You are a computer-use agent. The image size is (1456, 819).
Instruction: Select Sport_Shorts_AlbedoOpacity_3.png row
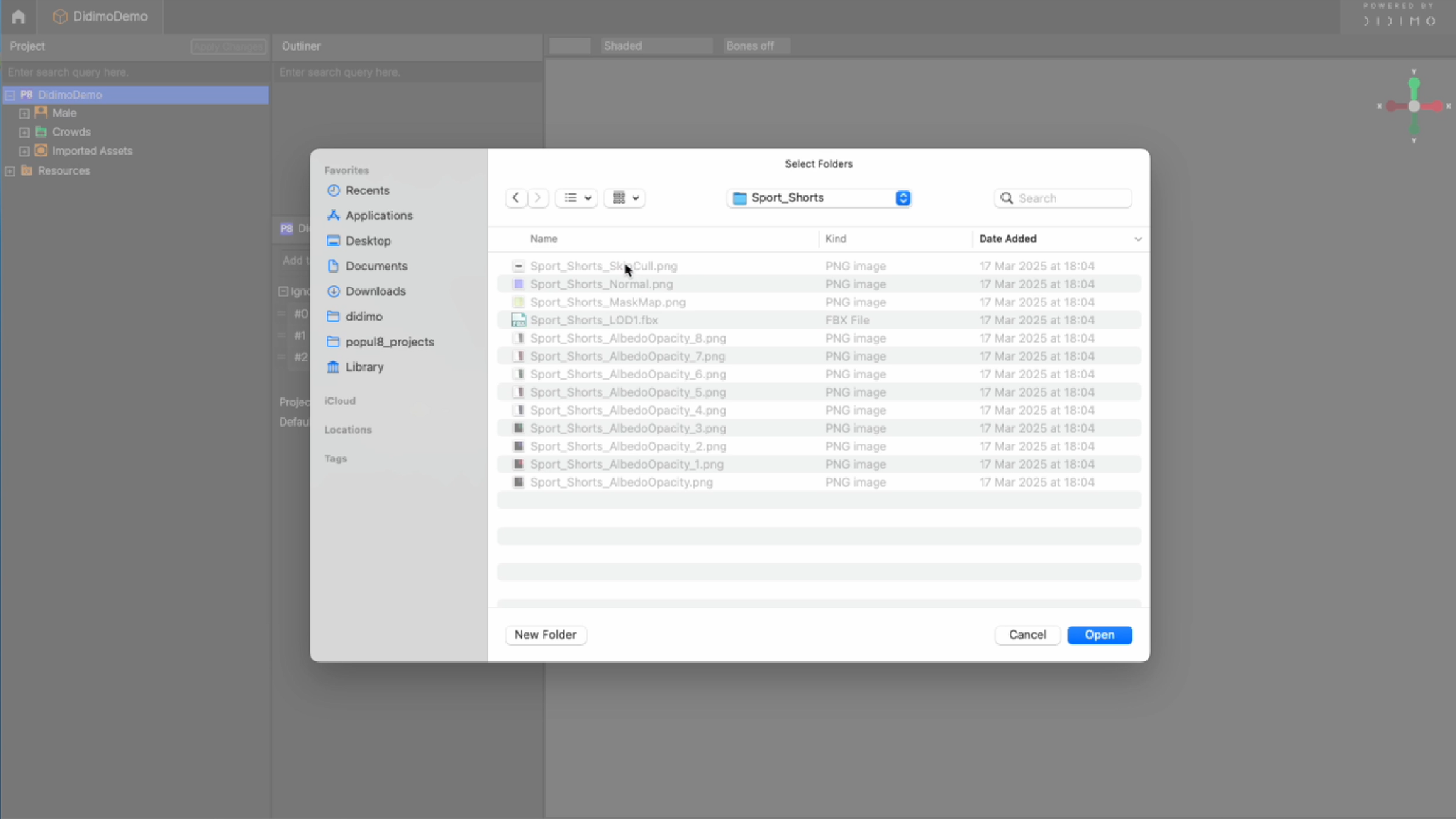[x=819, y=428]
